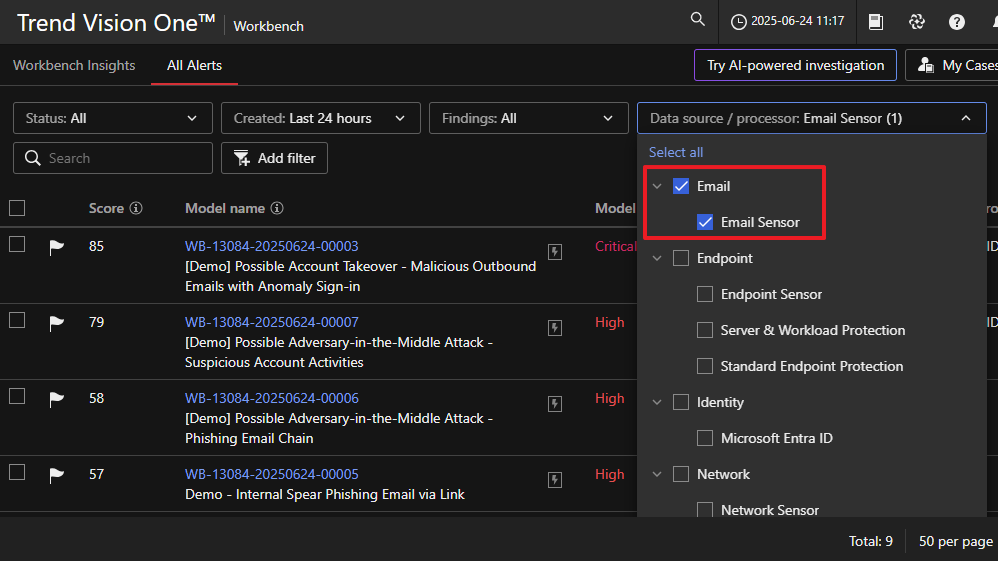This screenshot has width=998, height=561.
Task: Click the Score column info icon
Action: 136,209
